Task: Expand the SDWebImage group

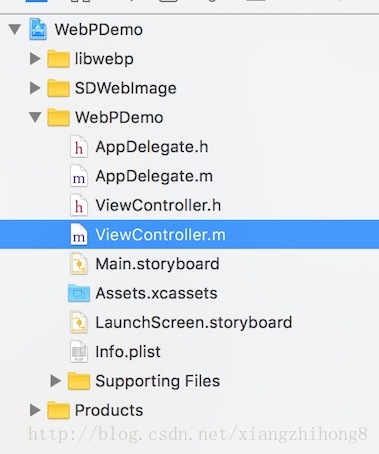Action: 35,88
